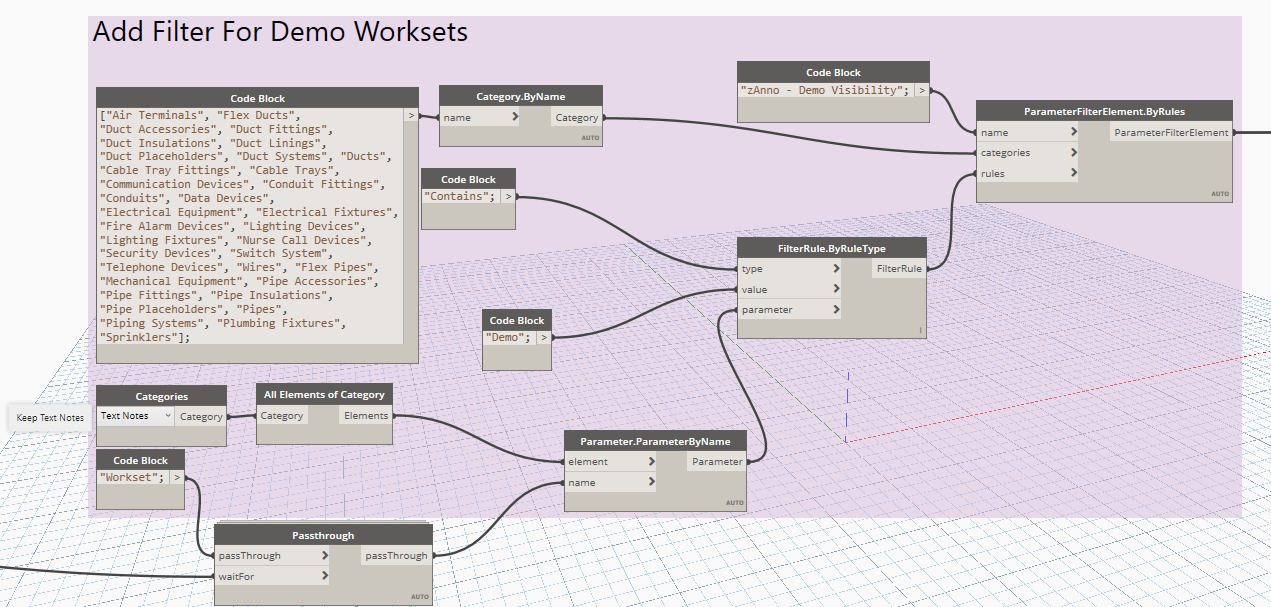Click the AUTO lacing label on Passthrough node
Image resolution: width=1271 pixels, height=607 pixels.
(420, 597)
